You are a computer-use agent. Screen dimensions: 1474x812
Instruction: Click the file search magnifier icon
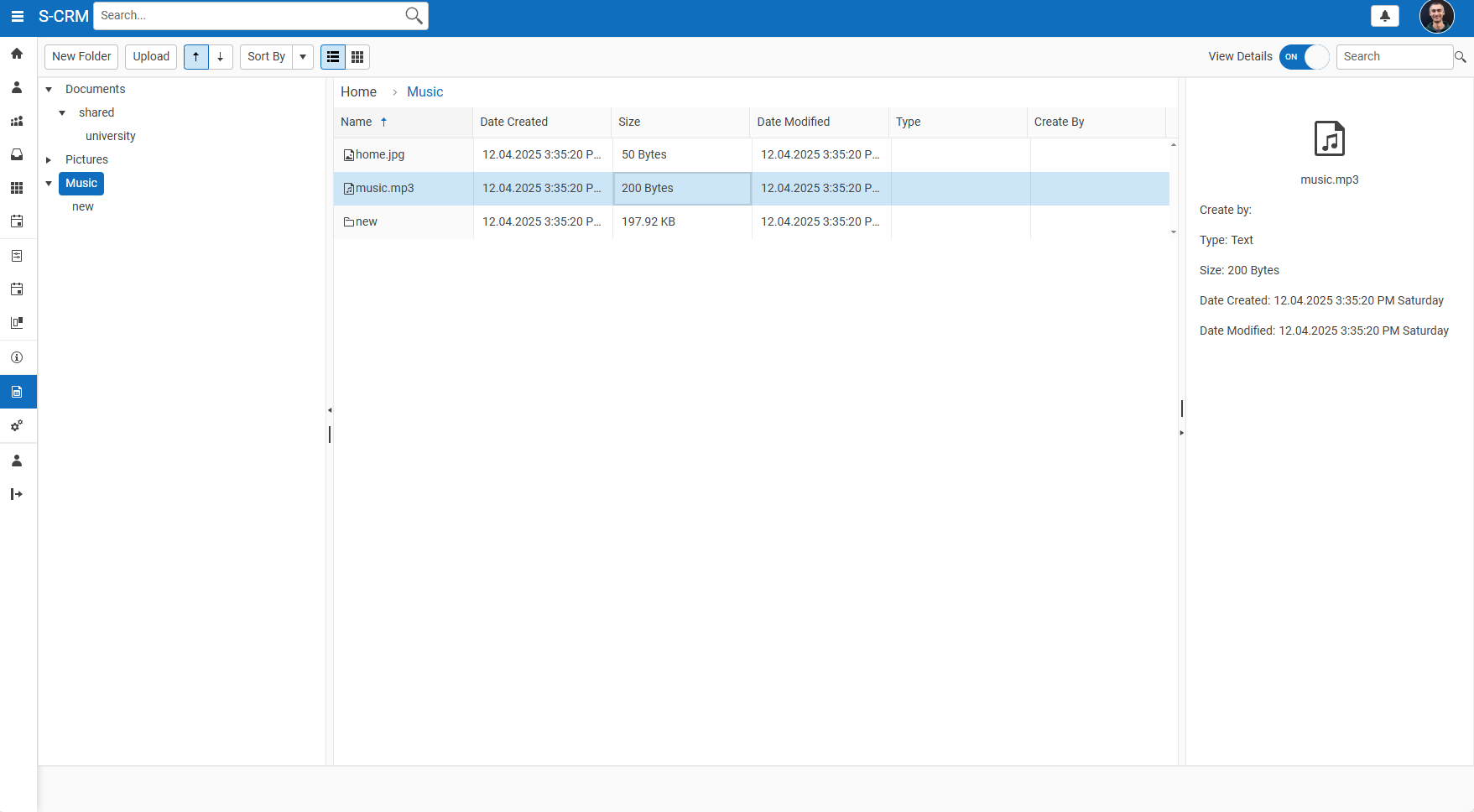click(x=1461, y=56)
